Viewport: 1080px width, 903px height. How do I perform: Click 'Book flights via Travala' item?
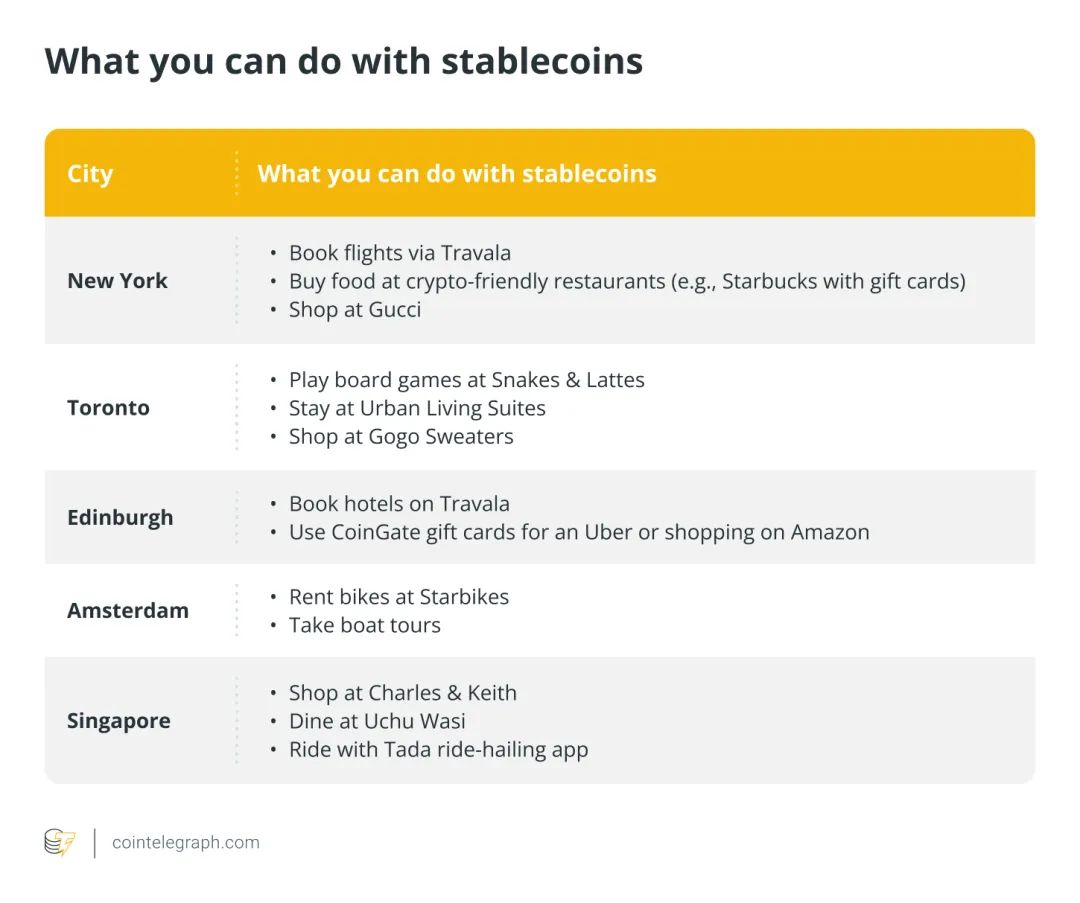[399, 253]
